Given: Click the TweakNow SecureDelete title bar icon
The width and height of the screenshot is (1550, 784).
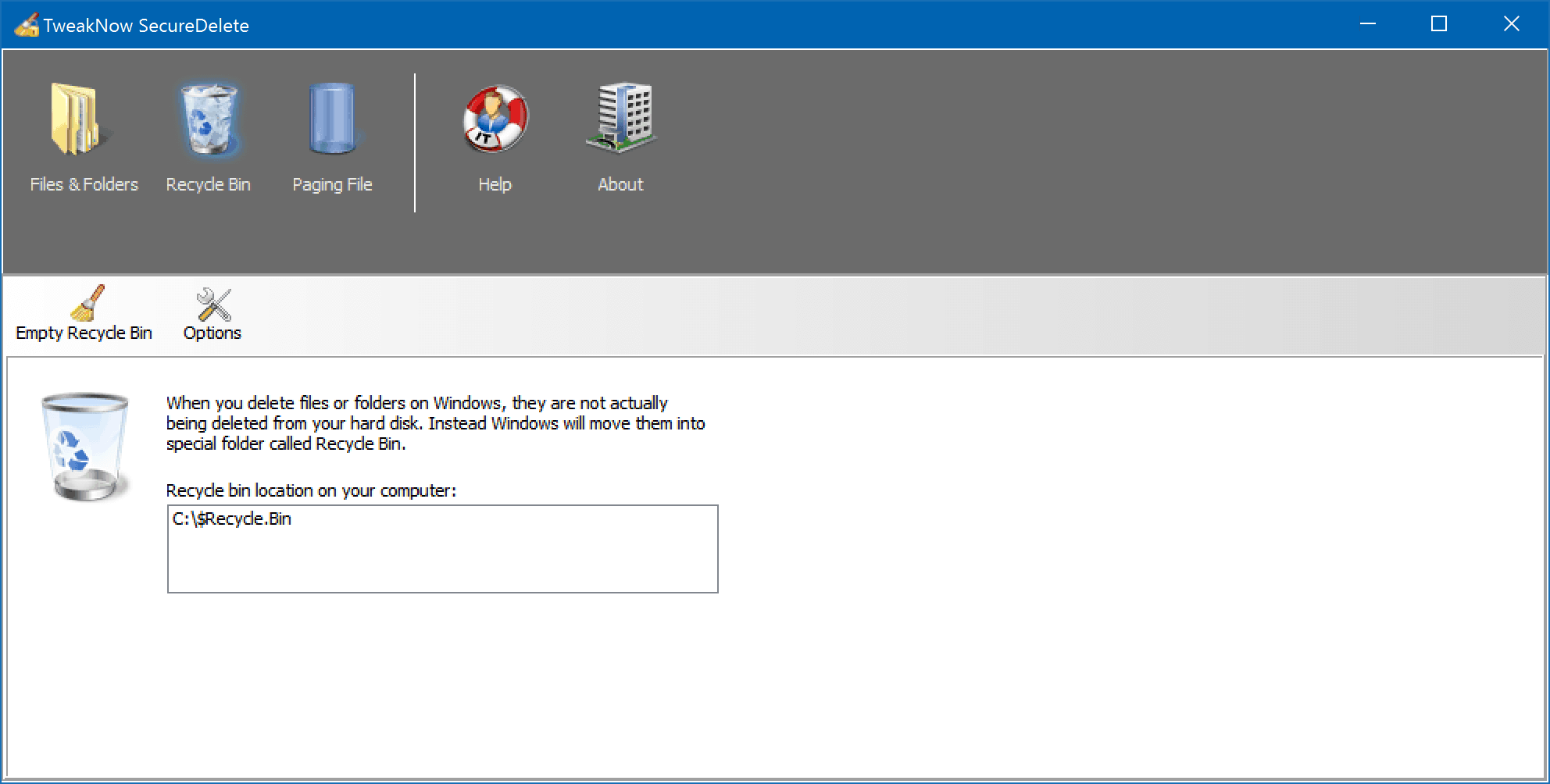Looking at the screenshot, I should [26, 25].
